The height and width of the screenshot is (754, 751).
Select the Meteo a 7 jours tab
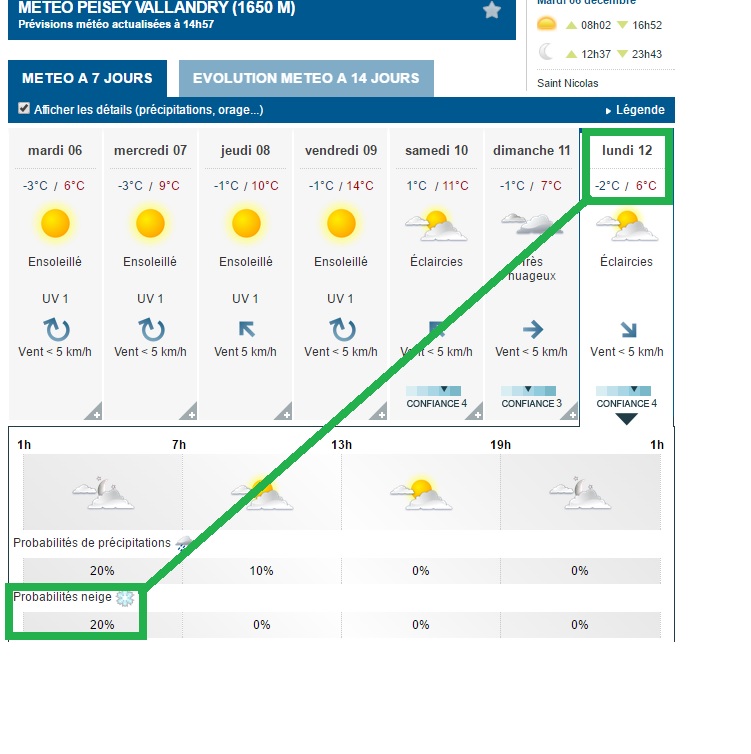[x=87, y=78]
